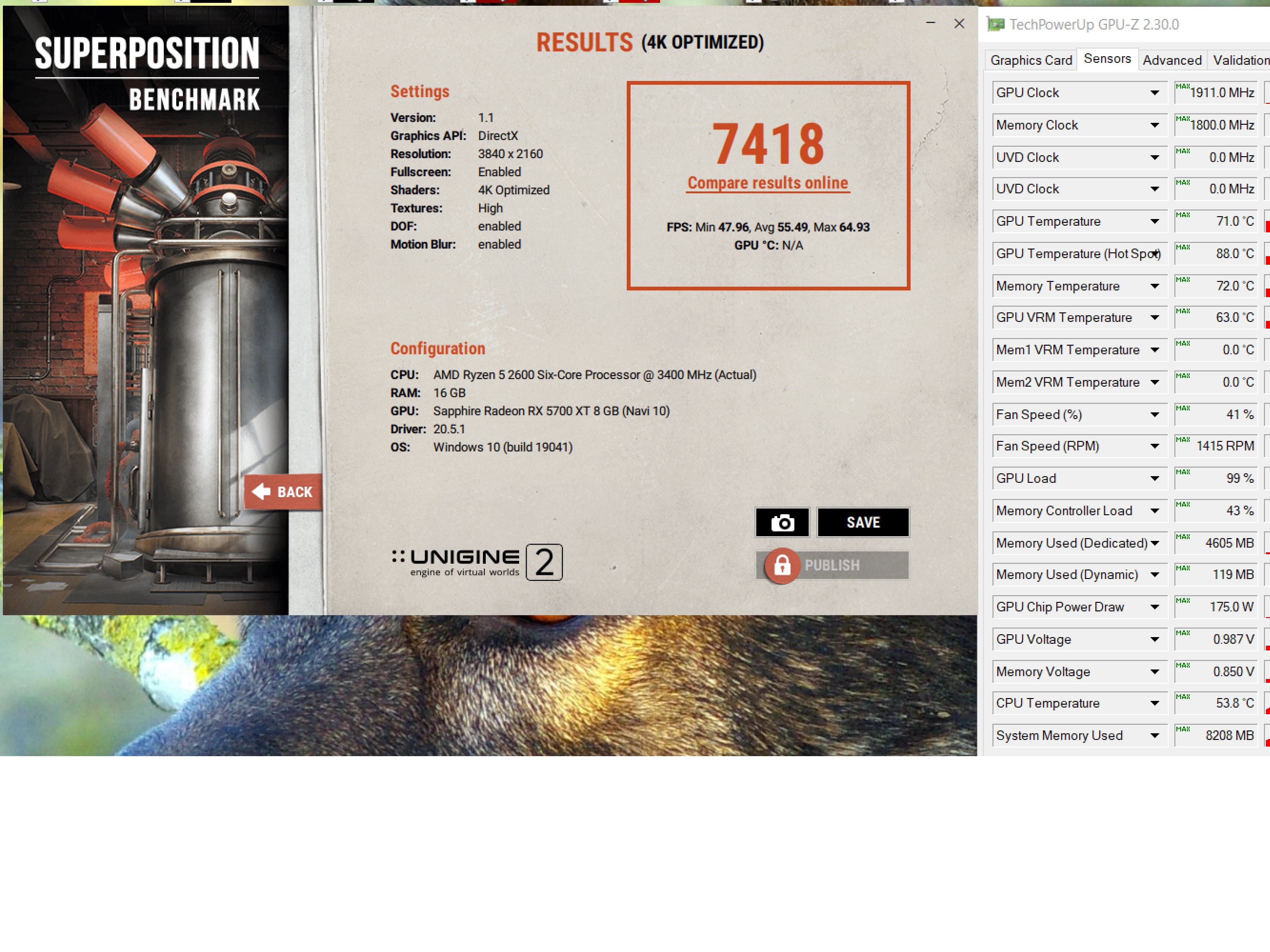Select the Sensors tab in GPU-Z

[1107, 58]
